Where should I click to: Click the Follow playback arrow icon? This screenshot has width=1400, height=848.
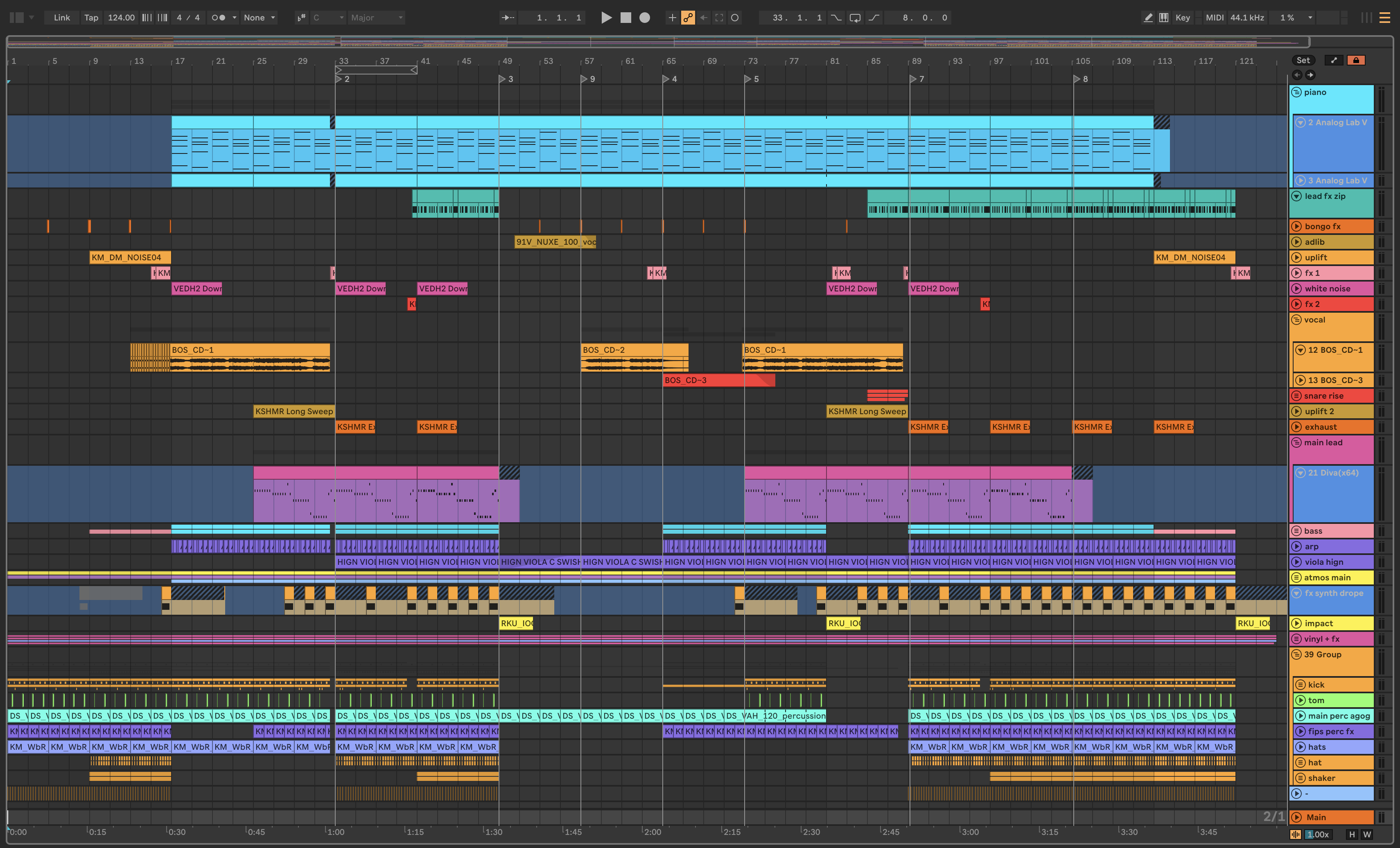point(507,18)
